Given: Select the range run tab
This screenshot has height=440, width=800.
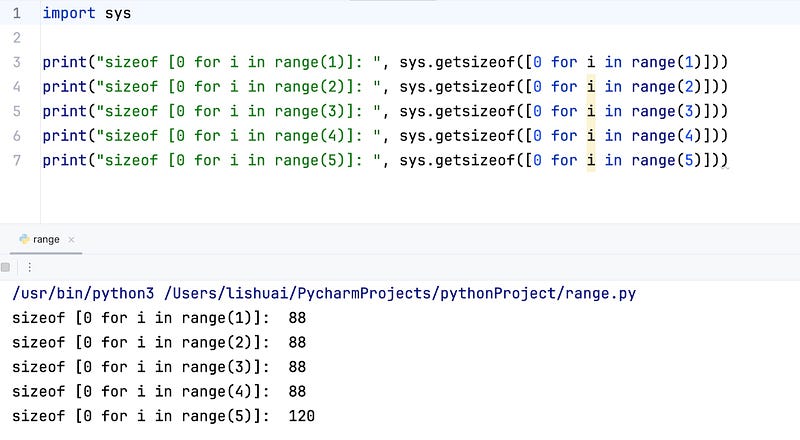Looking at the screenshot, I should point(46,240).
